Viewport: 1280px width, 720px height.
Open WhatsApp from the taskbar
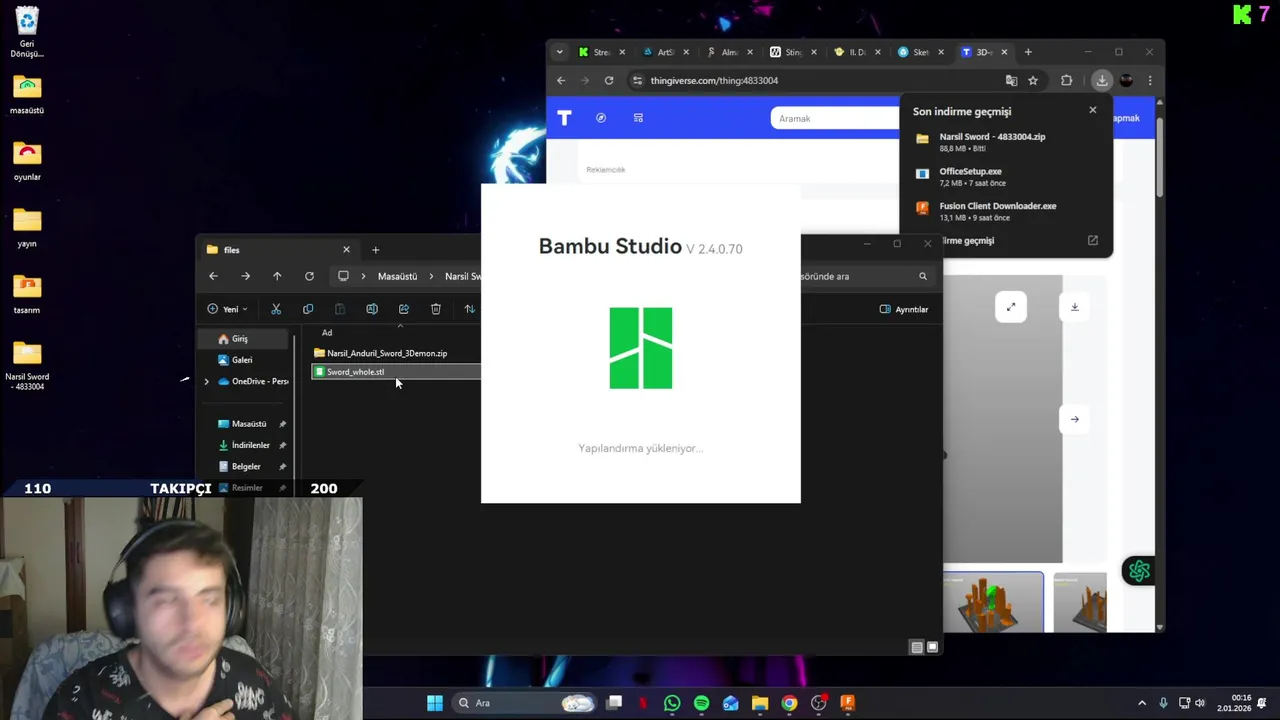click(672, 703)
